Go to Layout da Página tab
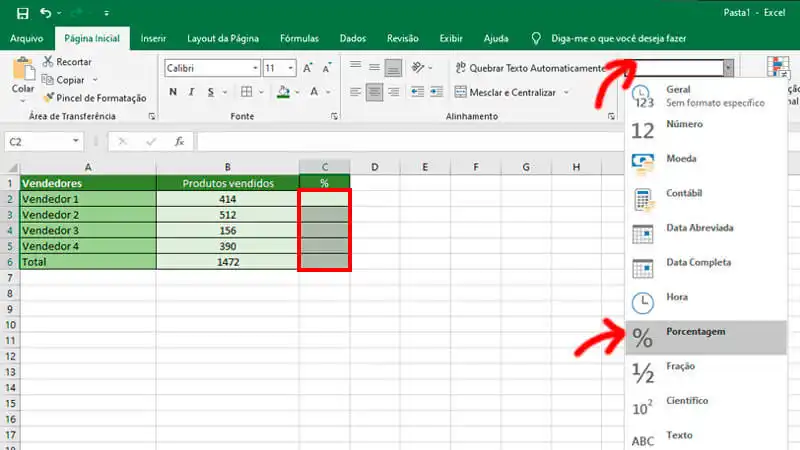 pos(223,39)
